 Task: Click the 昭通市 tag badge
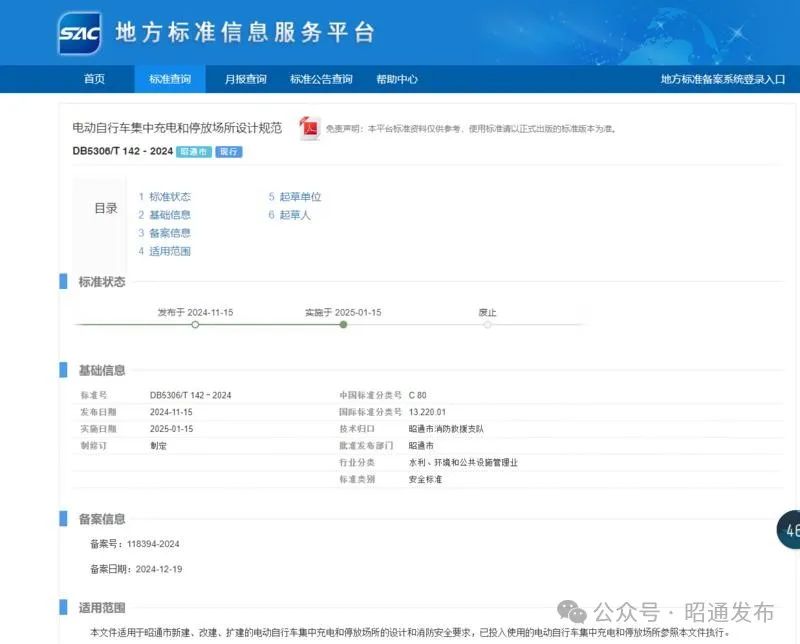[x=194, y=152]
